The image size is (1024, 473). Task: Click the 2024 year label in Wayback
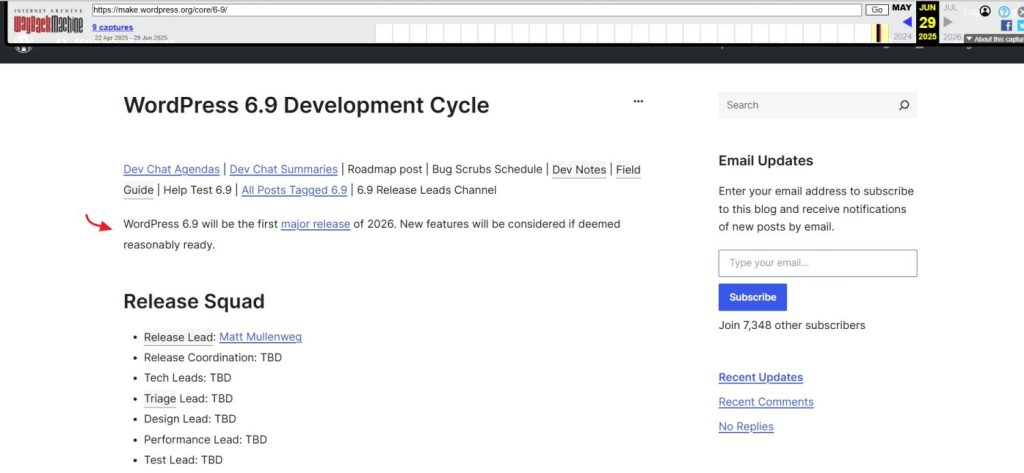point(902,37)
